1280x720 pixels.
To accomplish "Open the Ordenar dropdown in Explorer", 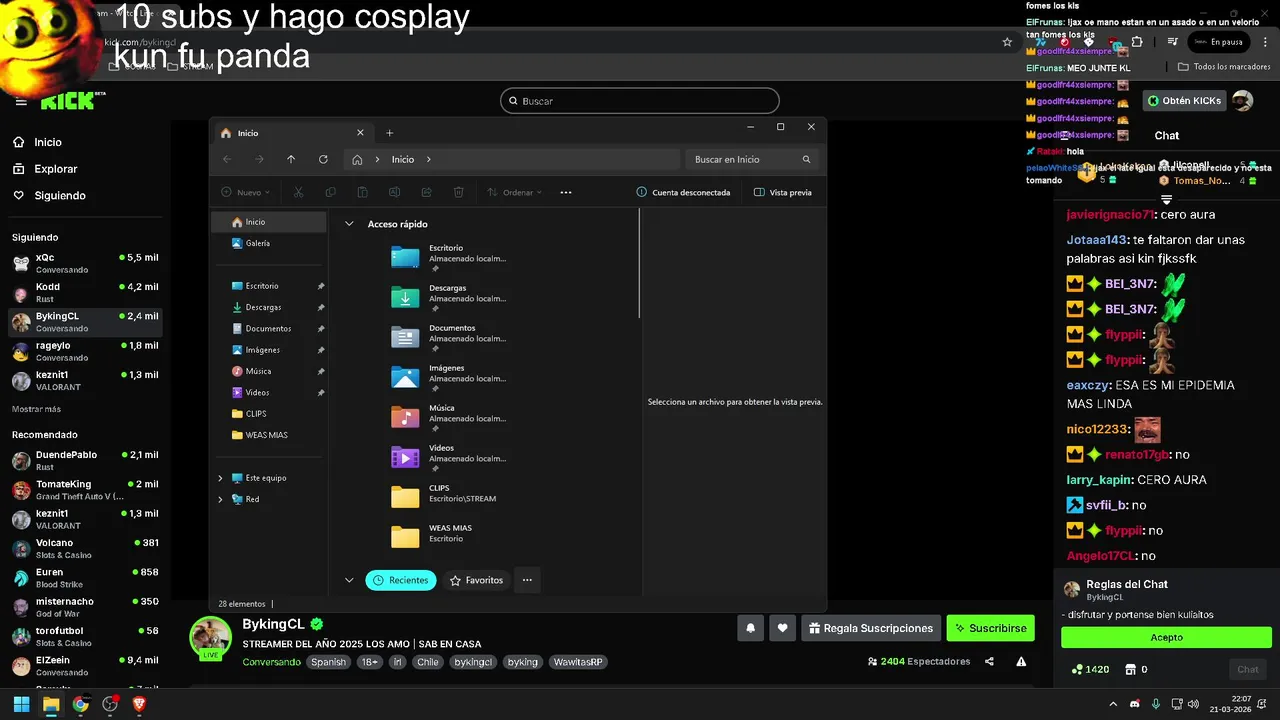I will pyautogui.click(x=515, y=192).
